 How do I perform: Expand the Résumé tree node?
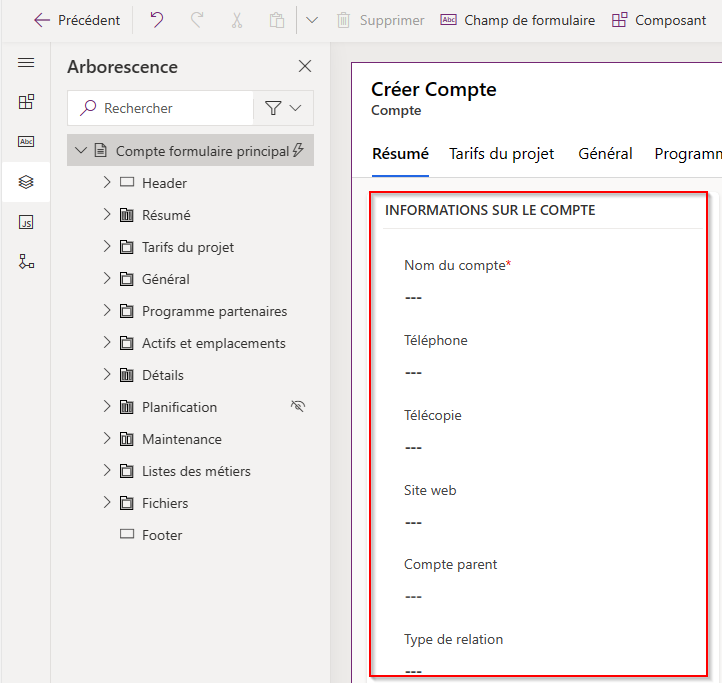pos(107,215)
